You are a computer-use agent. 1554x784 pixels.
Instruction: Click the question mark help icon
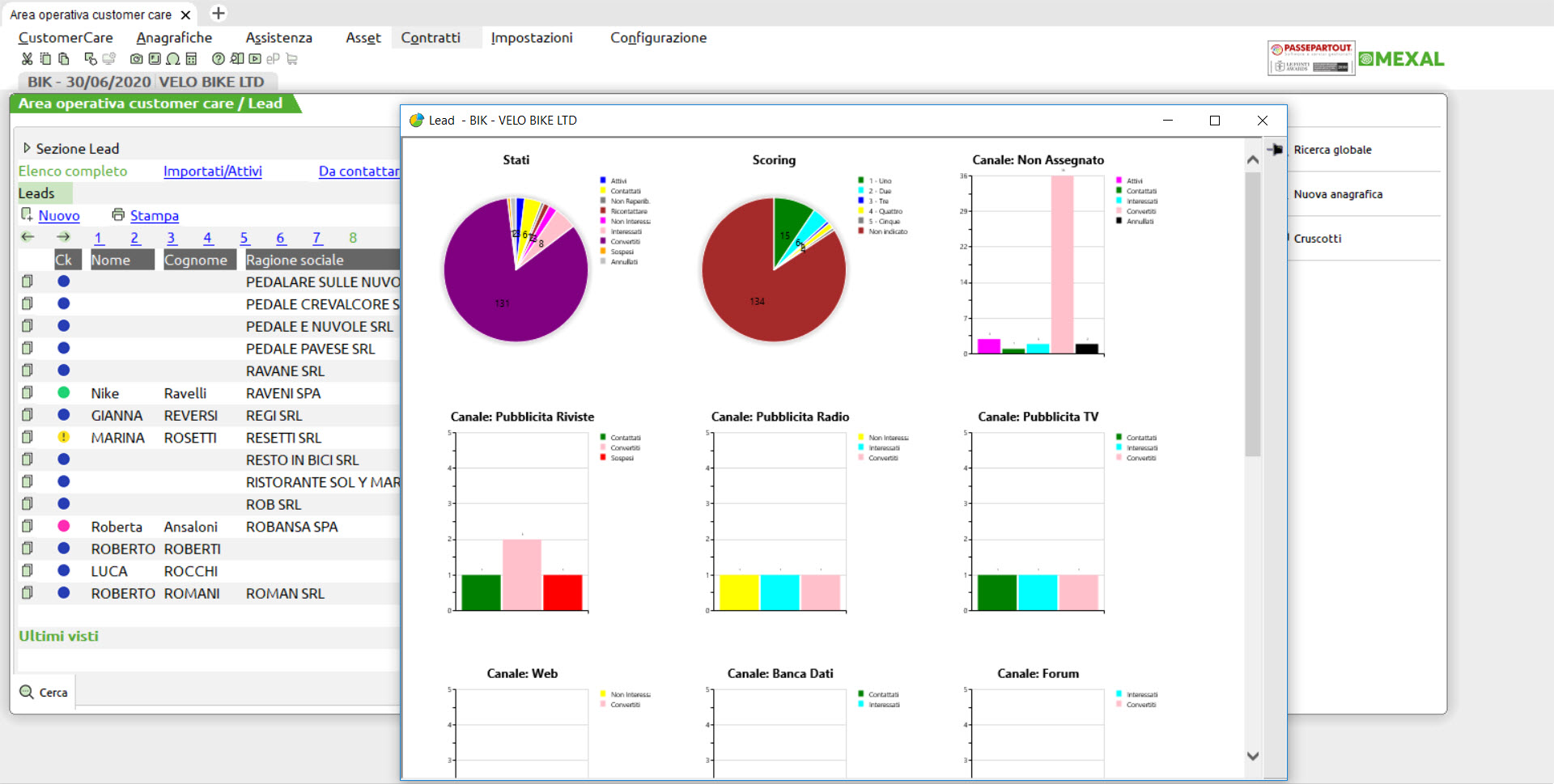point(218,59)
